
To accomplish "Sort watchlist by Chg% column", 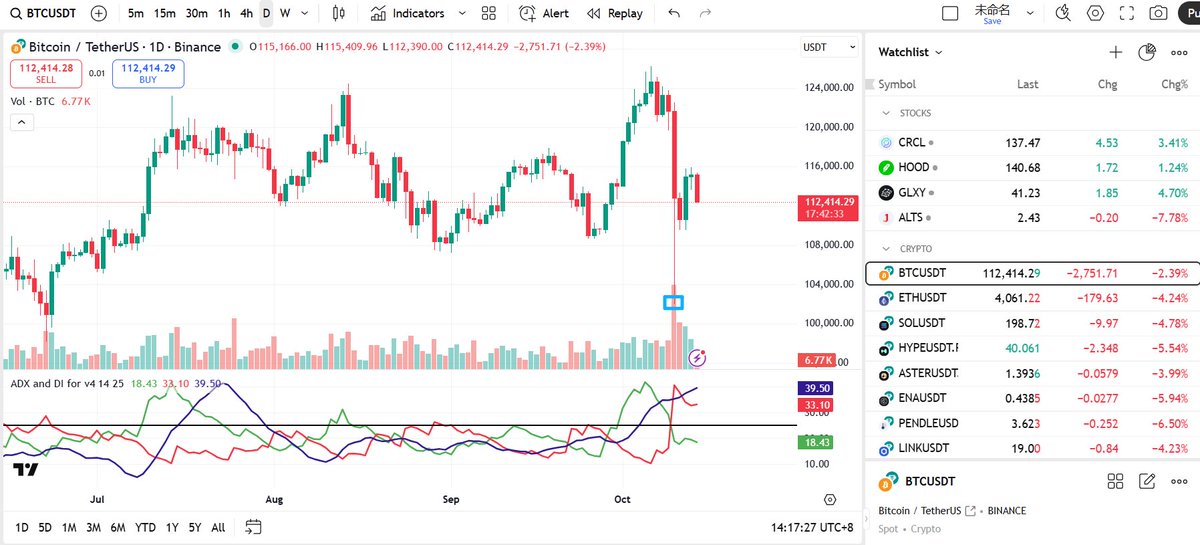I will click(1175, 85).
